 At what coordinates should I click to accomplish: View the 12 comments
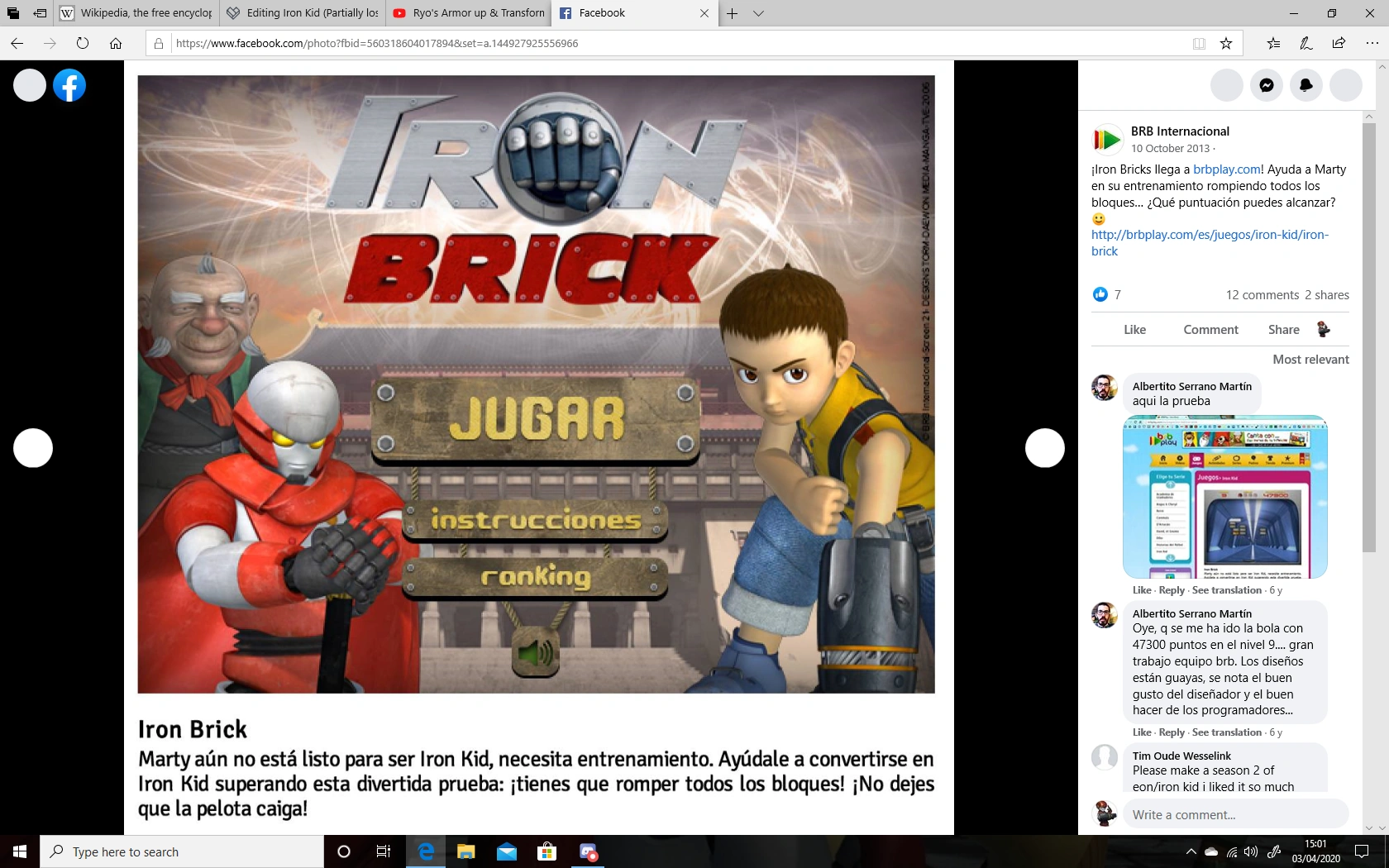(x=1263, y=295)
